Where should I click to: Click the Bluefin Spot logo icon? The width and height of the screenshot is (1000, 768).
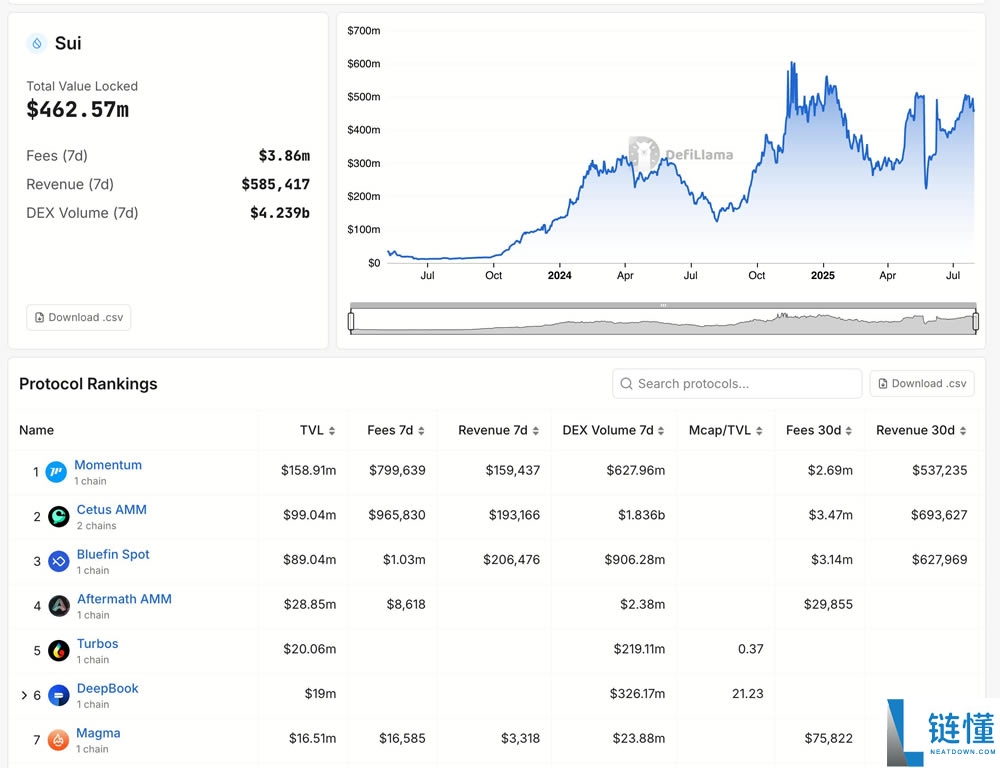pyautogui.click(x=58, y=561)
